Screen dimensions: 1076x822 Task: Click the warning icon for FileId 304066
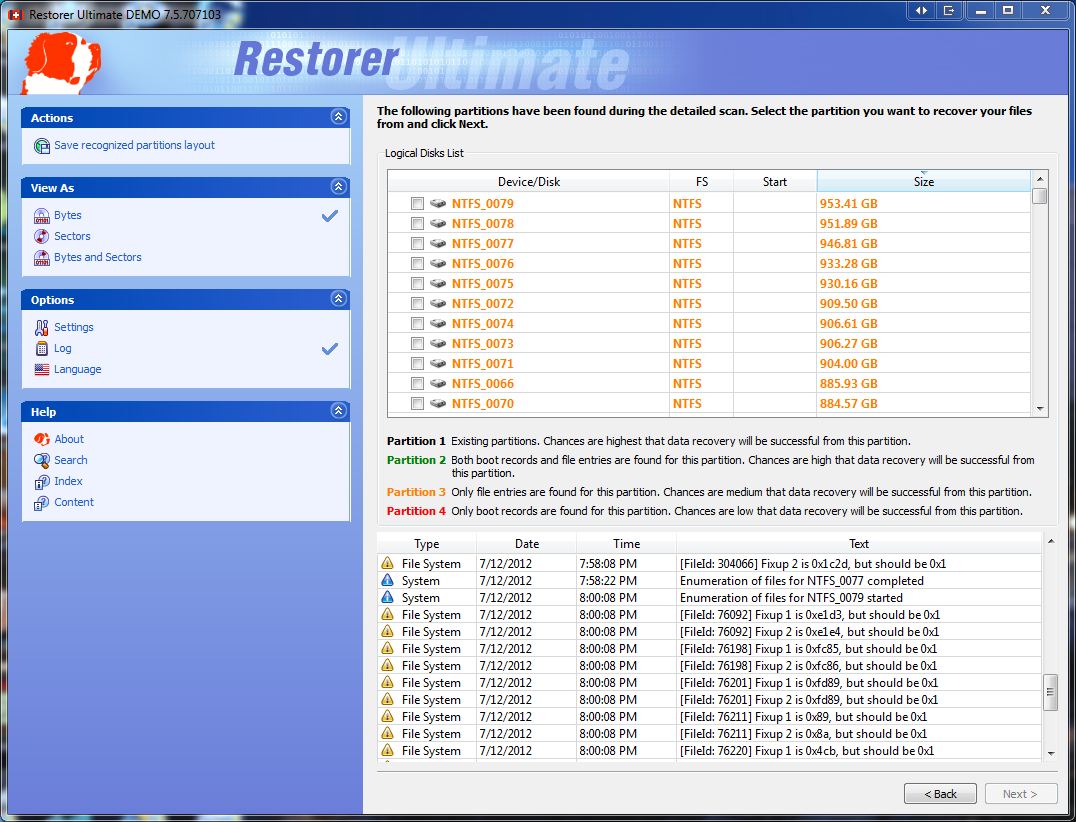coord(388,563)
